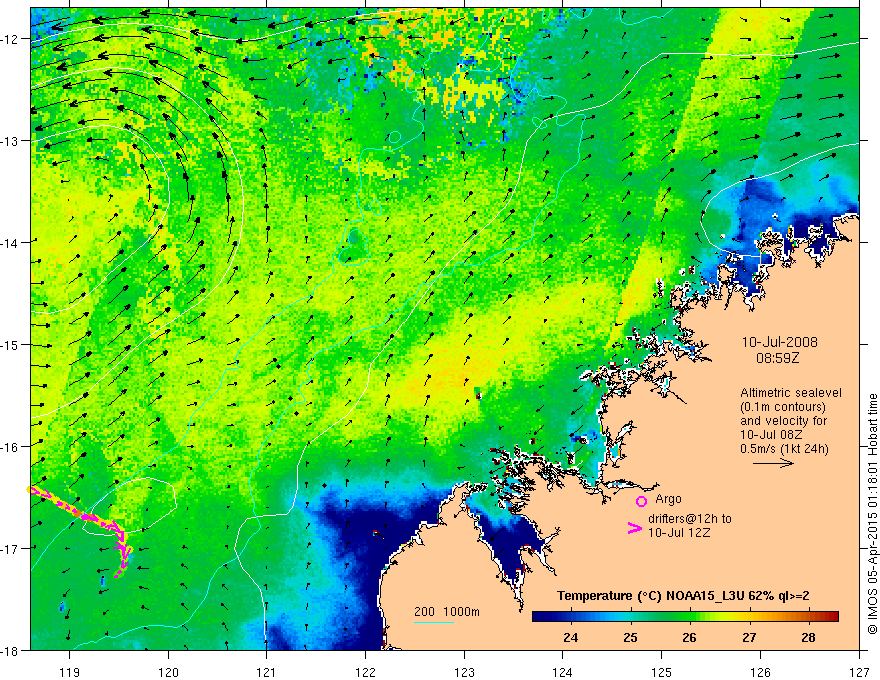The image size is (880, 680).
Task: Click the 'Argo' legend label
Action: click(668, 499)
